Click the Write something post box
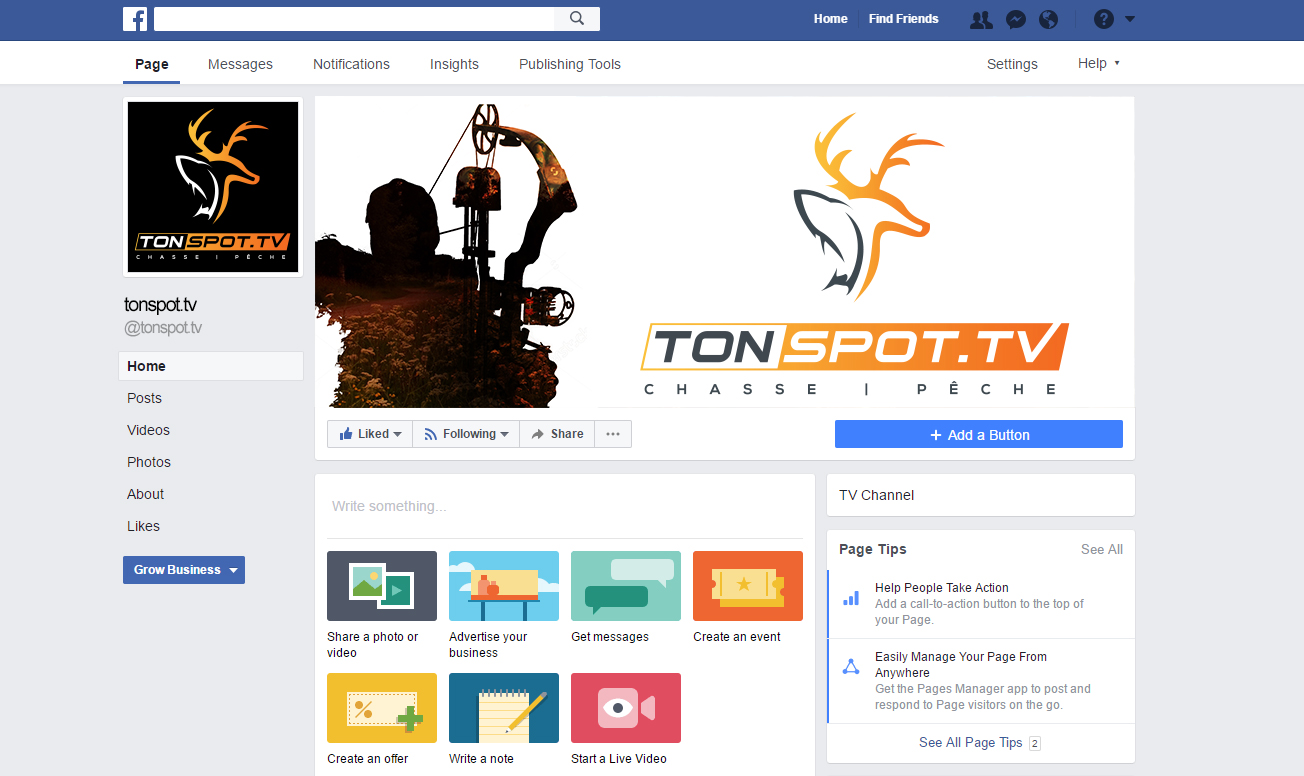Image resolution: width=1304 pixels, height=776 pixels. [x=565, y=506]
